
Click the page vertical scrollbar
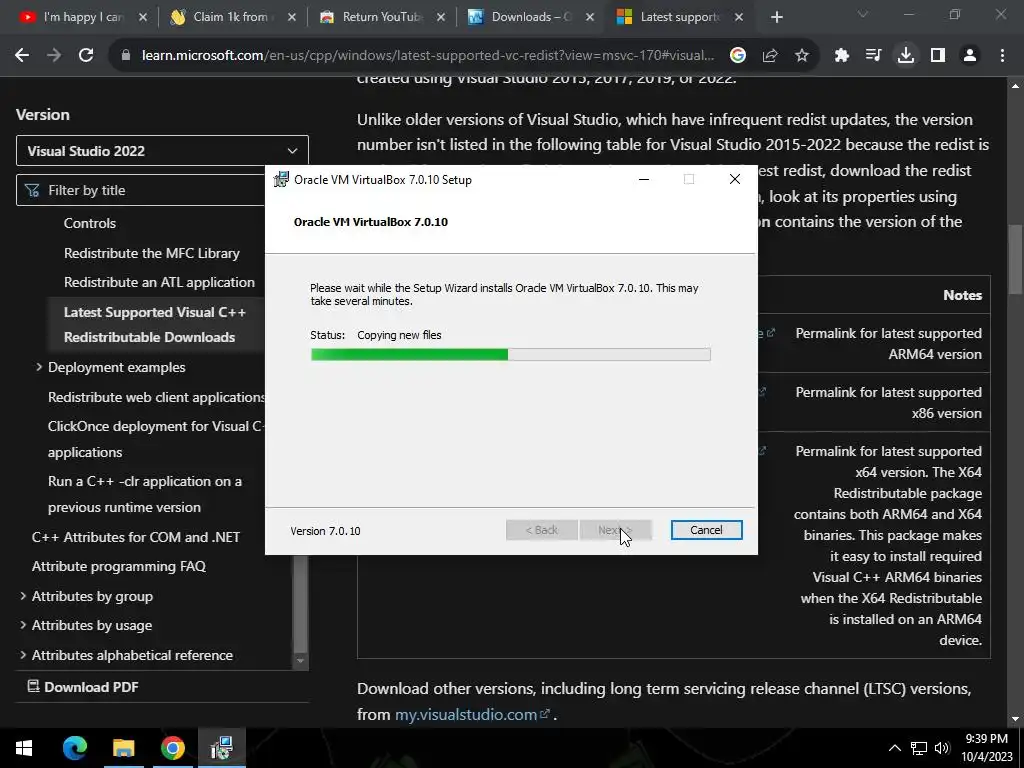click(1016, 259)
